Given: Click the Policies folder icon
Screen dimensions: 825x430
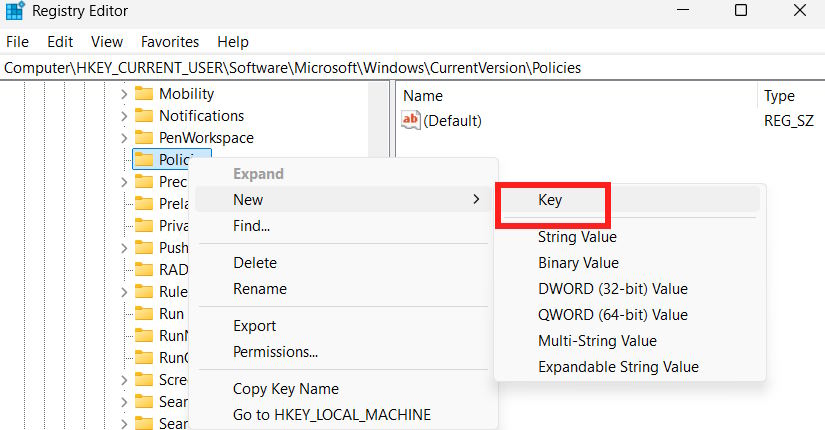Looking at the screenshot, I should pos(143,160).
